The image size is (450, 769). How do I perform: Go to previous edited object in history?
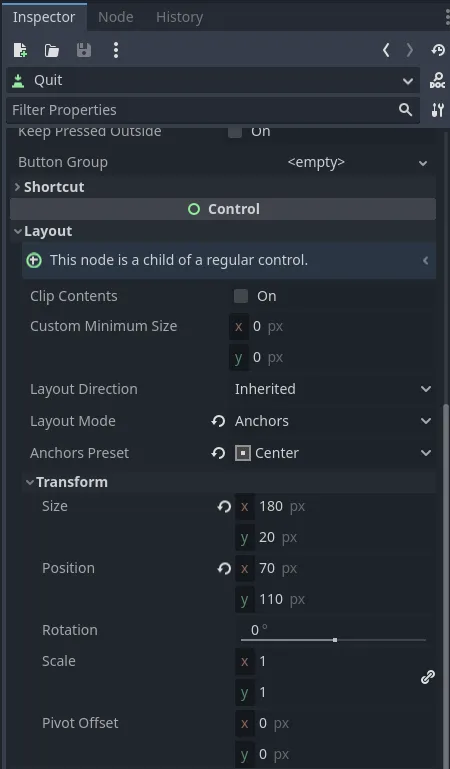pos(386,50)
